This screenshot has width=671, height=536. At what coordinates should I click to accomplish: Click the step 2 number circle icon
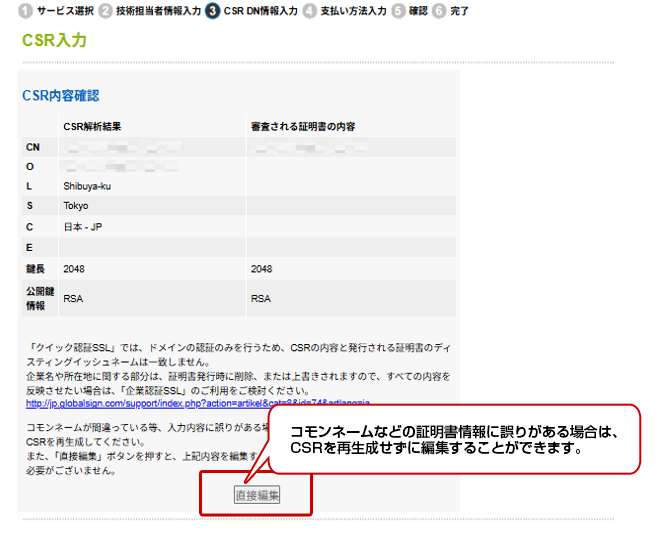click(x=105, y=11)
